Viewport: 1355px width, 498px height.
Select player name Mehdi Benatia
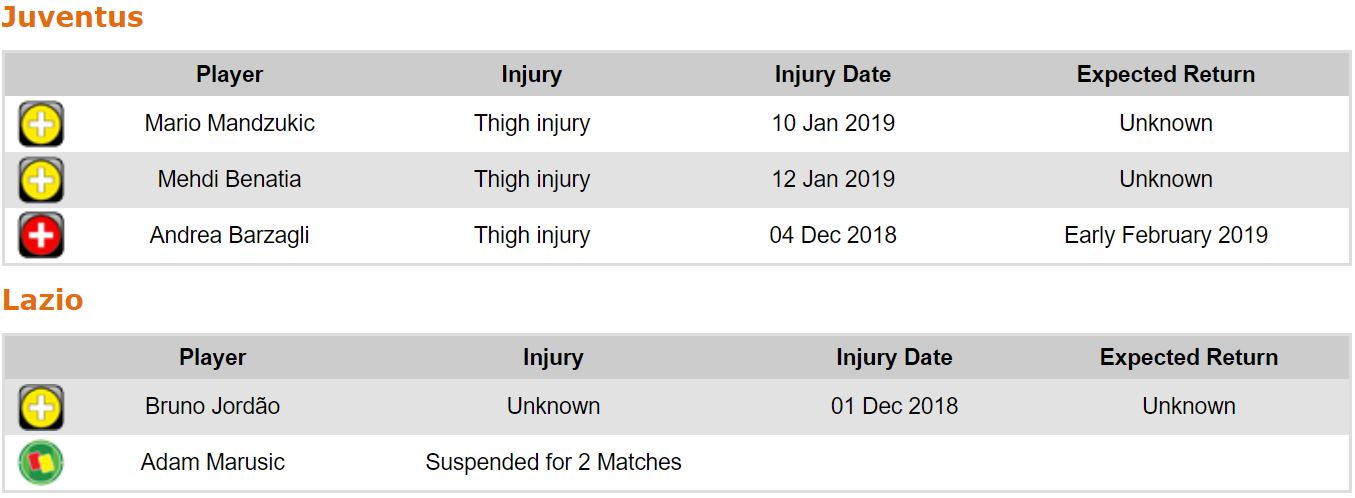[229, 180]
